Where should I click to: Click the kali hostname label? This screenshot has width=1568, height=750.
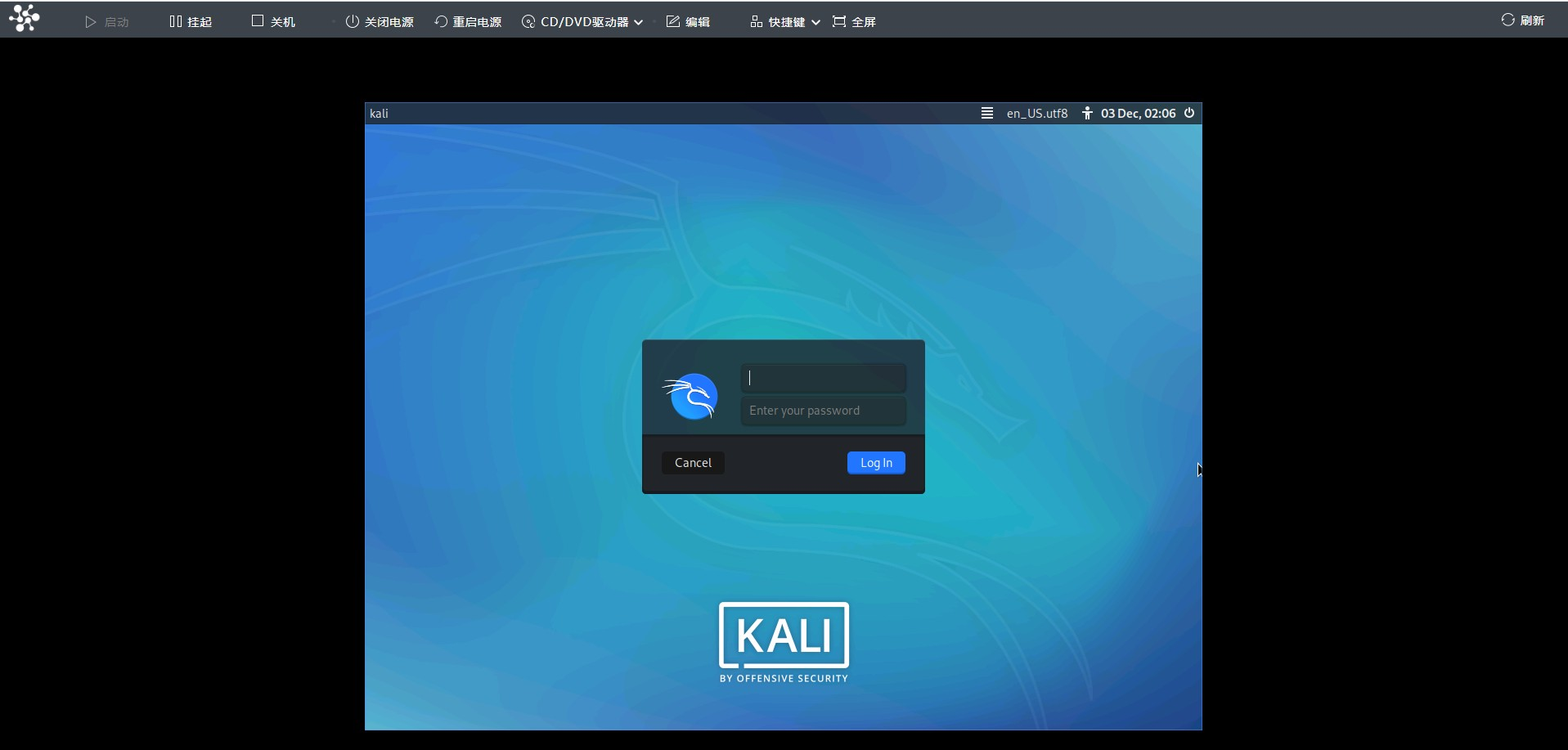coord(379,114)
